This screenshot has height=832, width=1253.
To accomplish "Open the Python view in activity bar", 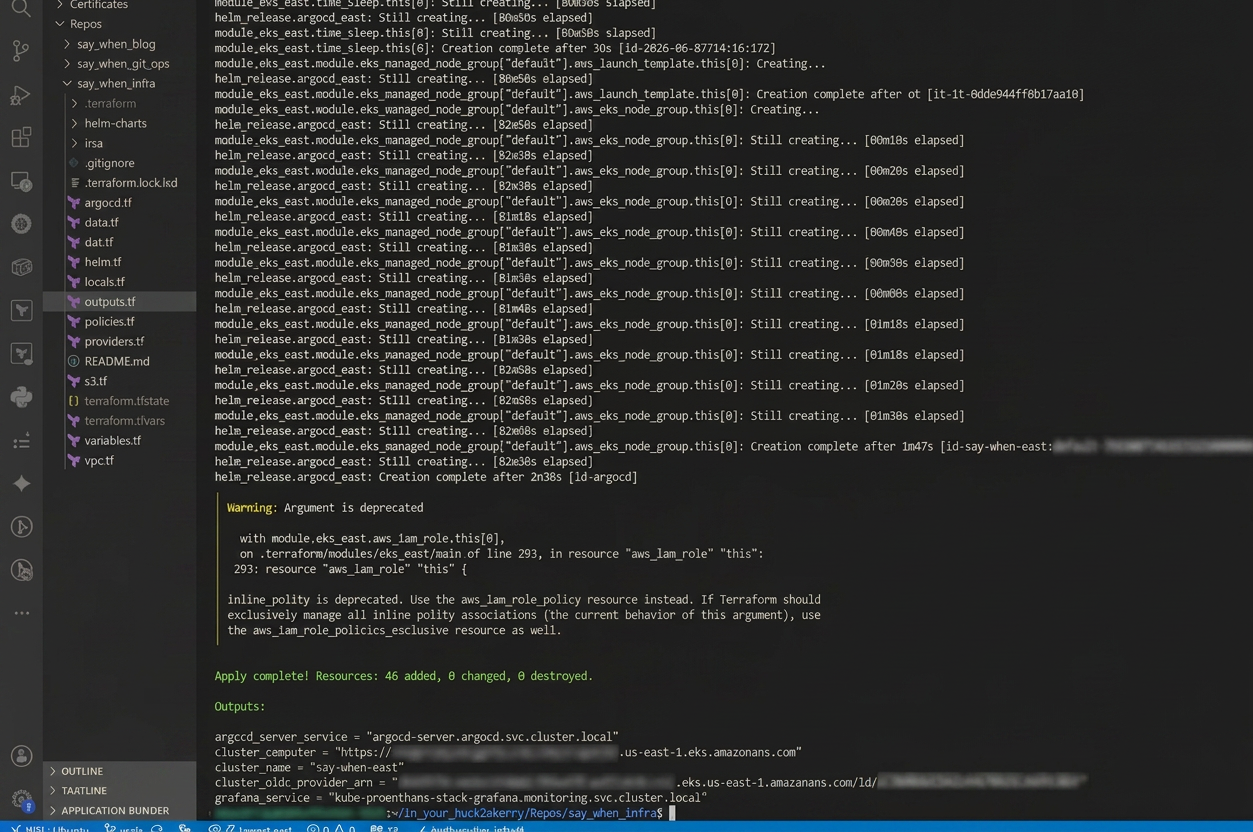I will (21, 397).
